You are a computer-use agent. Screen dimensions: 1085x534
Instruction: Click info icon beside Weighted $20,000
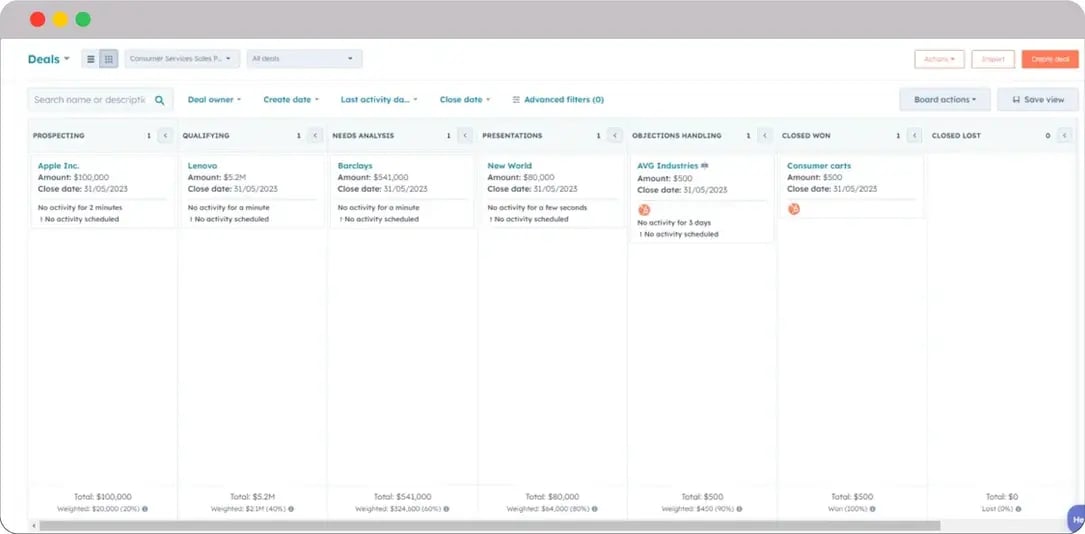(x=145, y=509)
